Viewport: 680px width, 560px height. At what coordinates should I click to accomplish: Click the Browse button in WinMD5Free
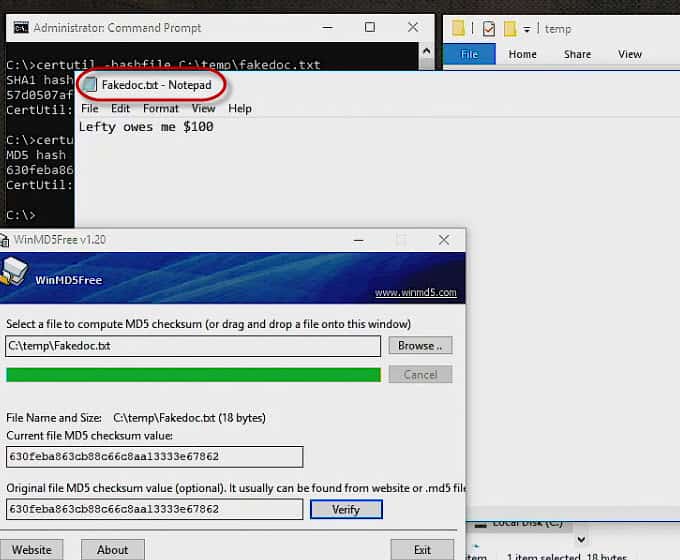420,346
